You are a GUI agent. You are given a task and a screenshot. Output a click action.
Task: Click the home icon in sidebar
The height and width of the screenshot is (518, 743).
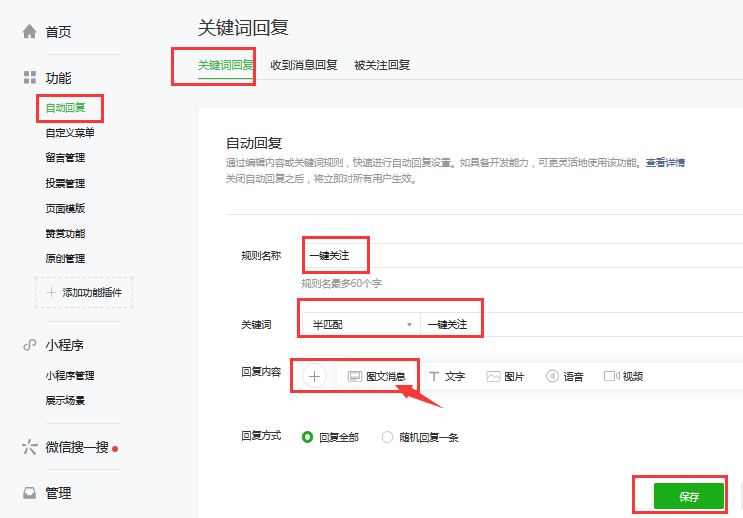point(30,32)
